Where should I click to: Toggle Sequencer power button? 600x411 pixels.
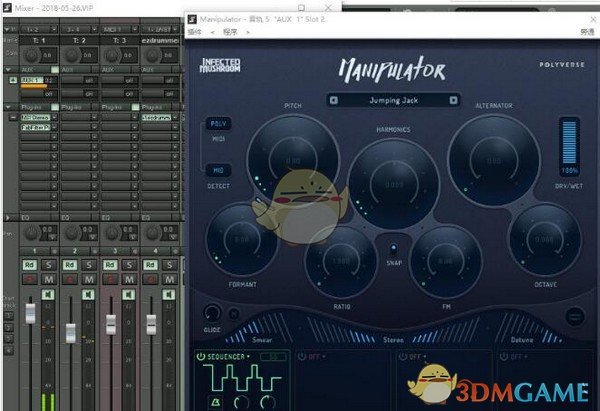tap(201, 357)
